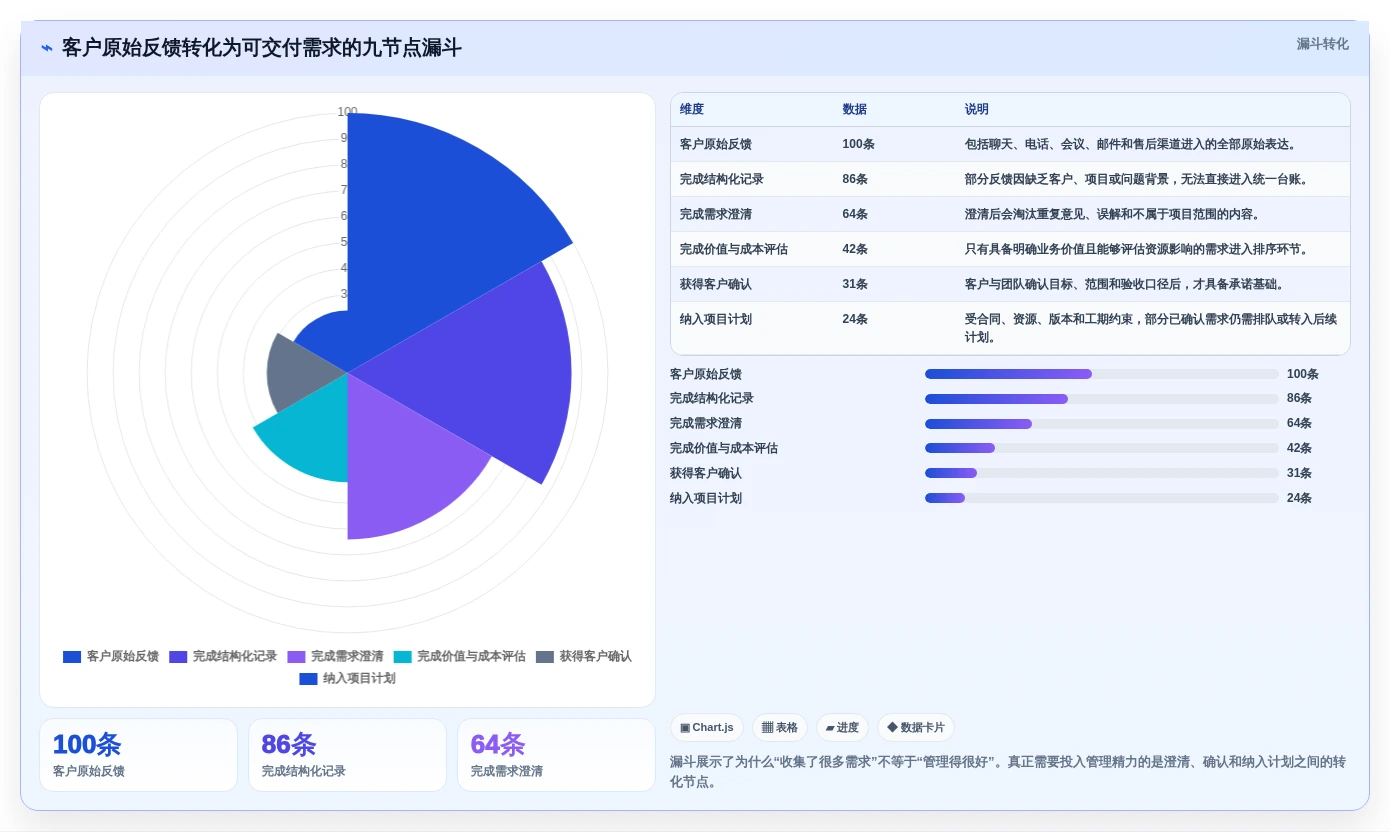The height and width of the screenshot is (832, 1390).
Task: Click the 100 tick label on the radial axis
Action: [347, 112]
